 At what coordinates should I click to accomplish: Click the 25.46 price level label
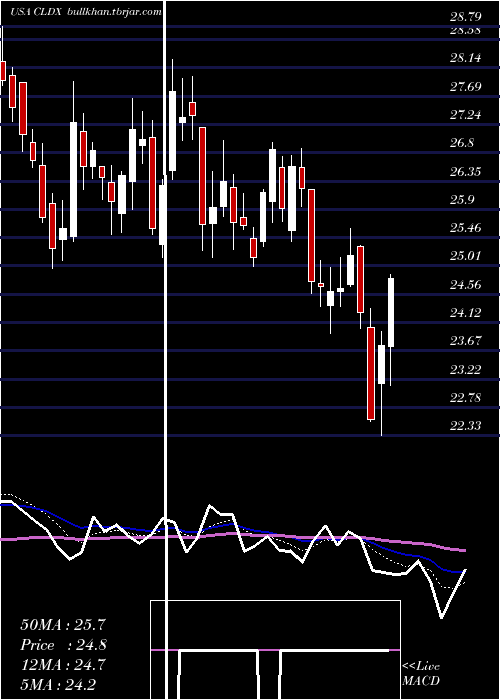coord(466,228)
